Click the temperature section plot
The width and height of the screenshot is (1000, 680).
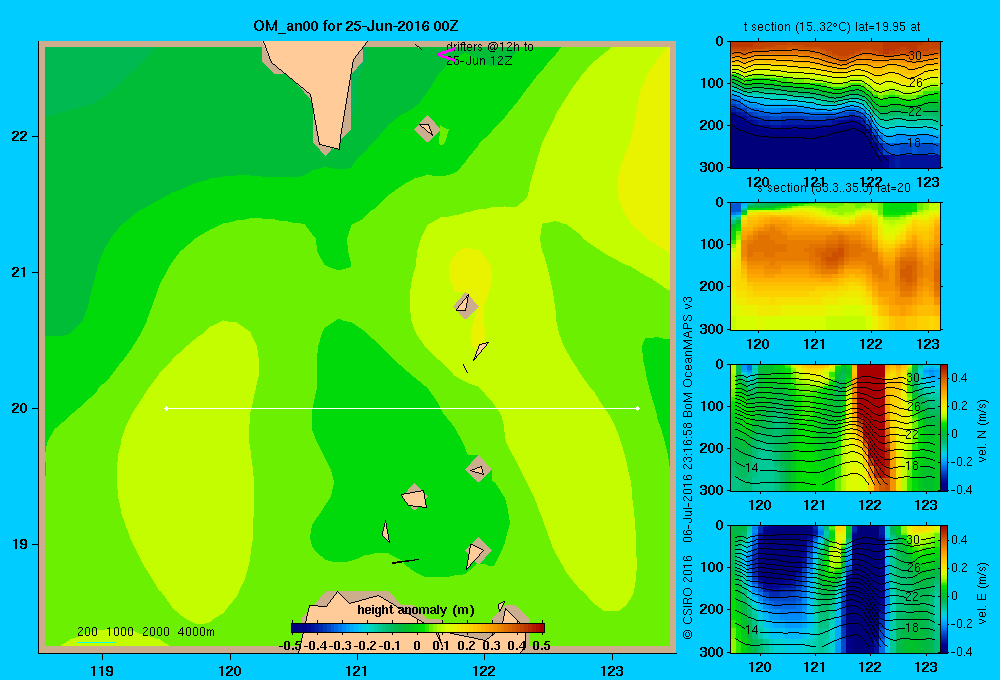pyautogui.click(x=835, y=104)
